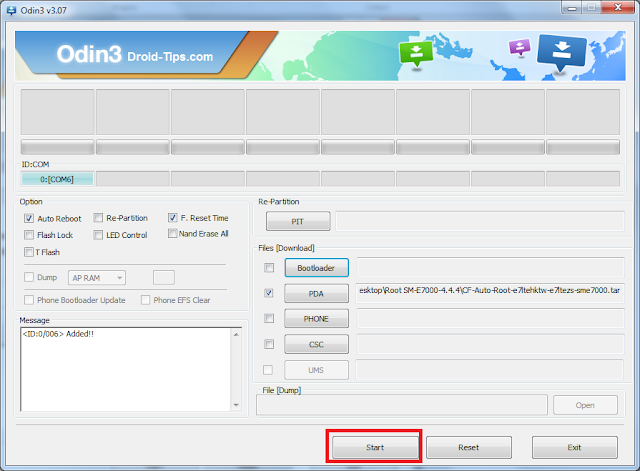Toggle the Auto Reboot checkbox
This screenshot has height=471, width=640.
pos(29,218)
